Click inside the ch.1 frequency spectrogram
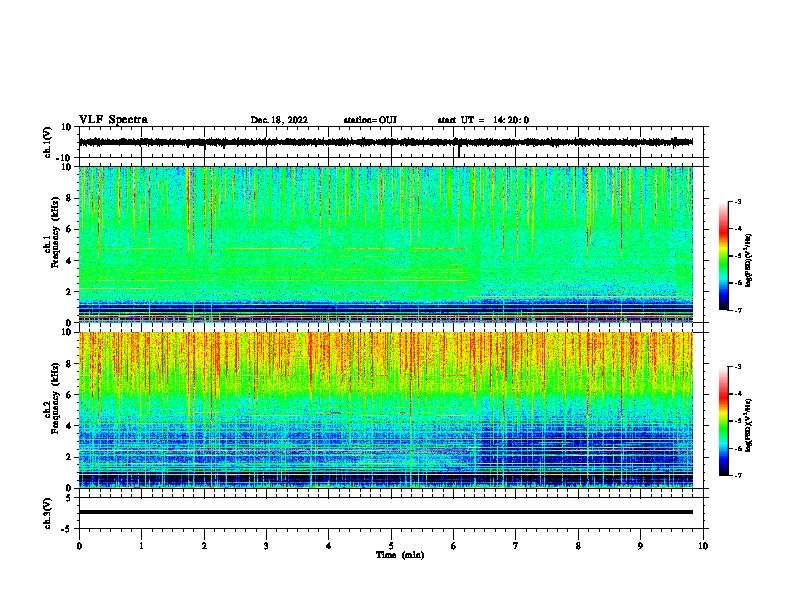 (386, 244)
